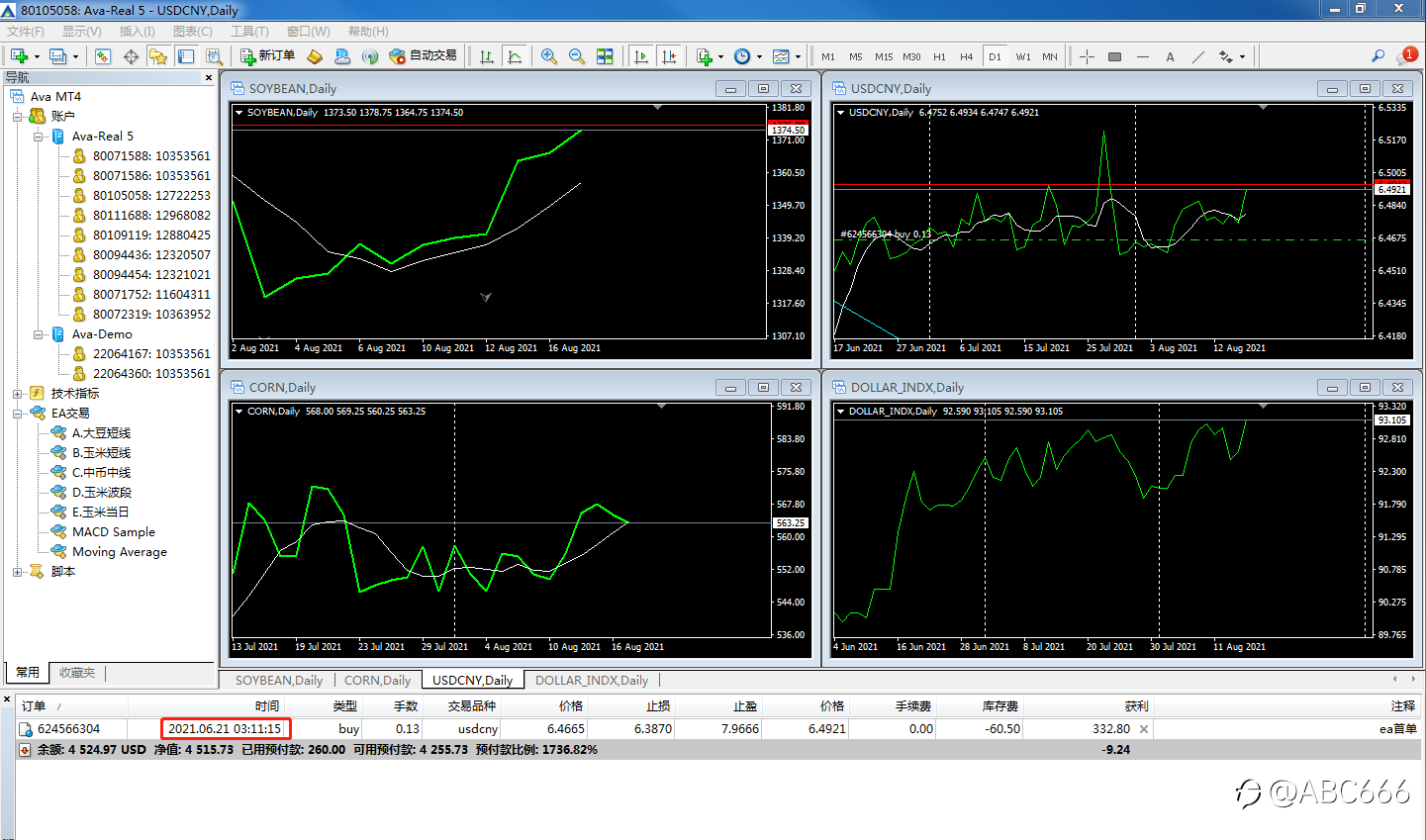Viewport: 1426px width, 840px height.
Task: Close order 624566304 using its X button
Action: pos(1144,729)
